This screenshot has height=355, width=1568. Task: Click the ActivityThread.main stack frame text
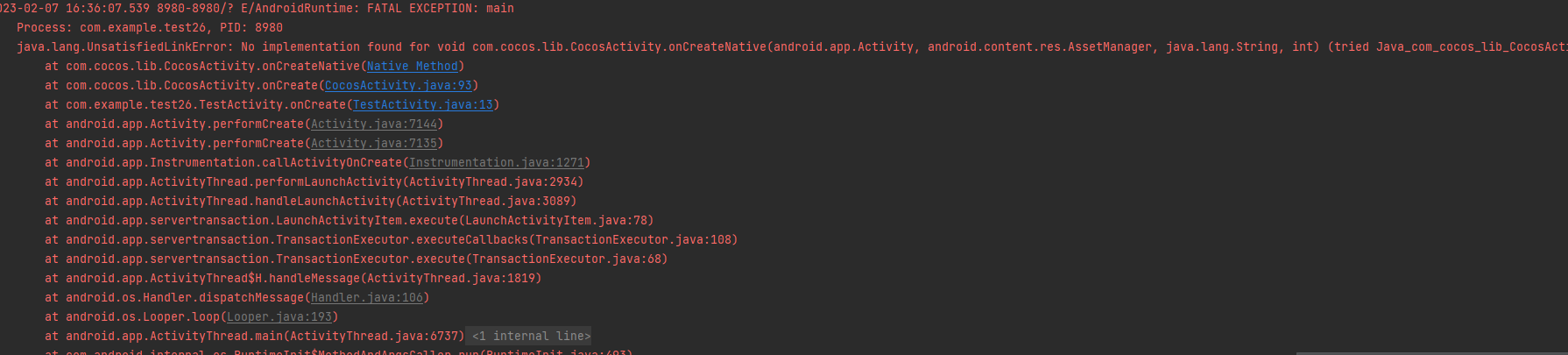tap(256, 337)
